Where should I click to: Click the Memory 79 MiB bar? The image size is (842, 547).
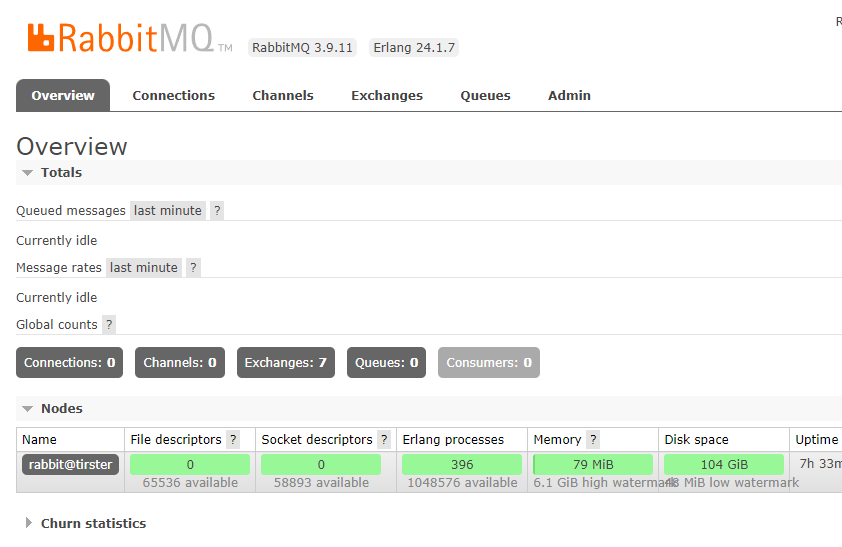[593, 464]
